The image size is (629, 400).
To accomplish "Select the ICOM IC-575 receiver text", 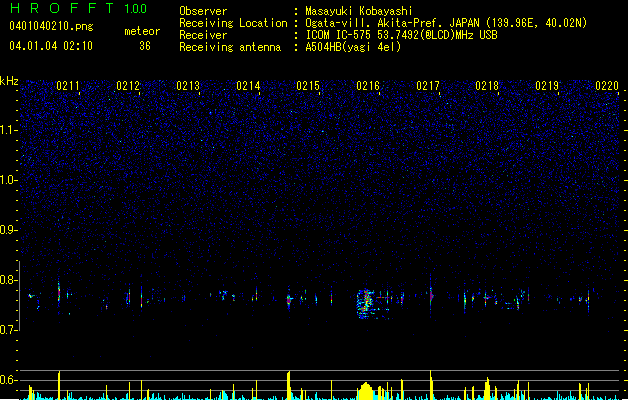I will coord(401,35).
